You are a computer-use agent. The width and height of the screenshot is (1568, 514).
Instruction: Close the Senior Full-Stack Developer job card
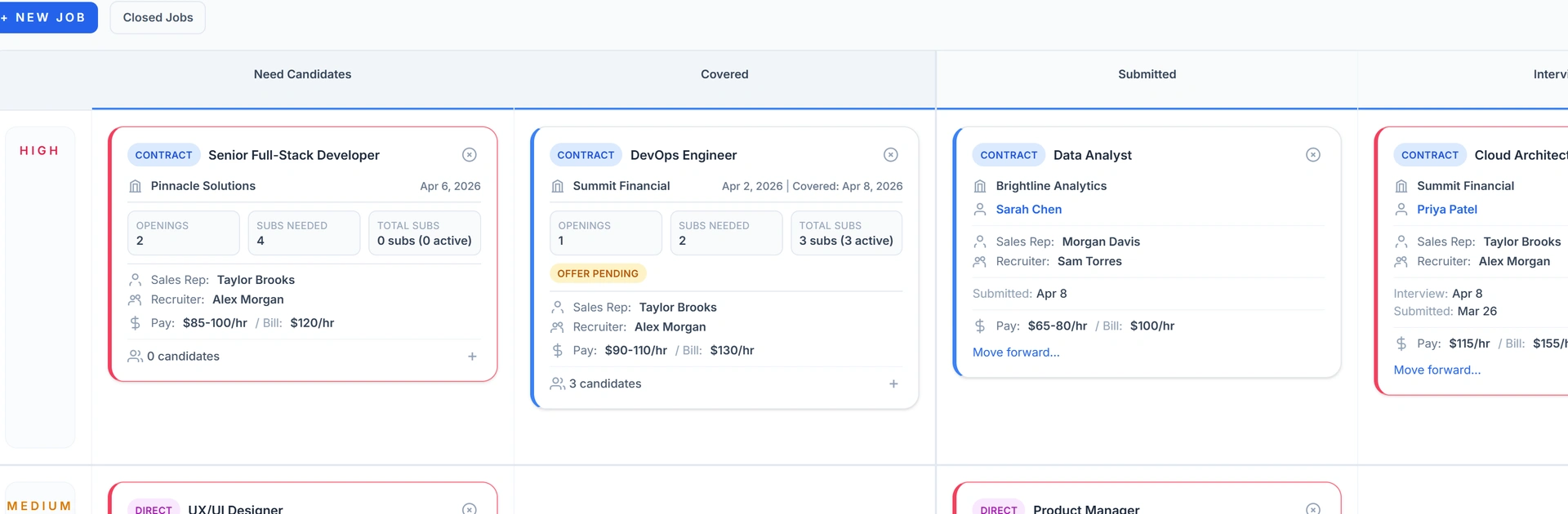[x=470, y=155]
